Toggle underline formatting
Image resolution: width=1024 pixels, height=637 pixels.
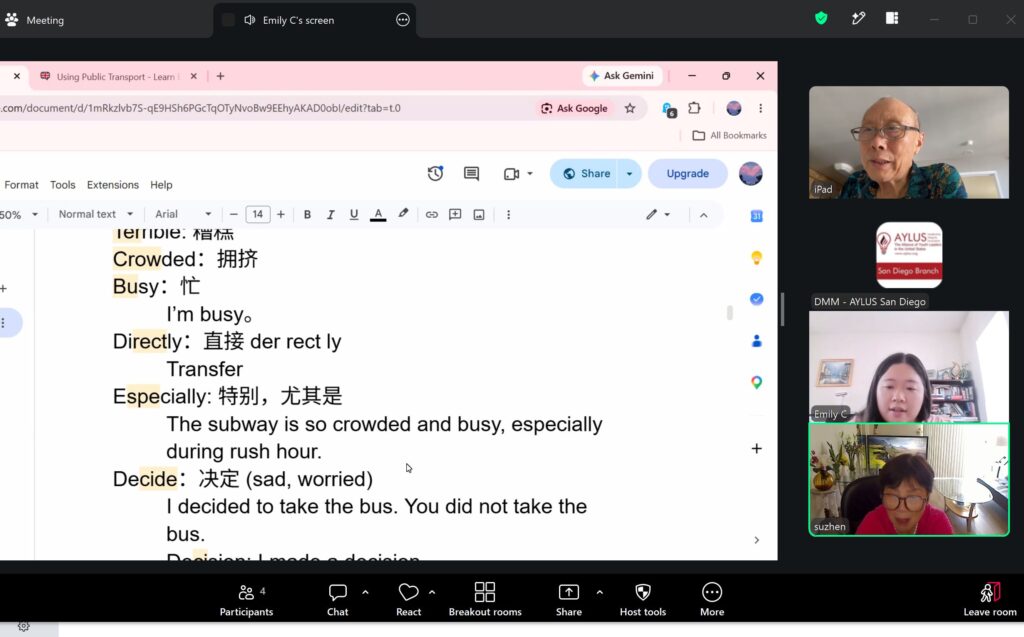tap(354, 214)
